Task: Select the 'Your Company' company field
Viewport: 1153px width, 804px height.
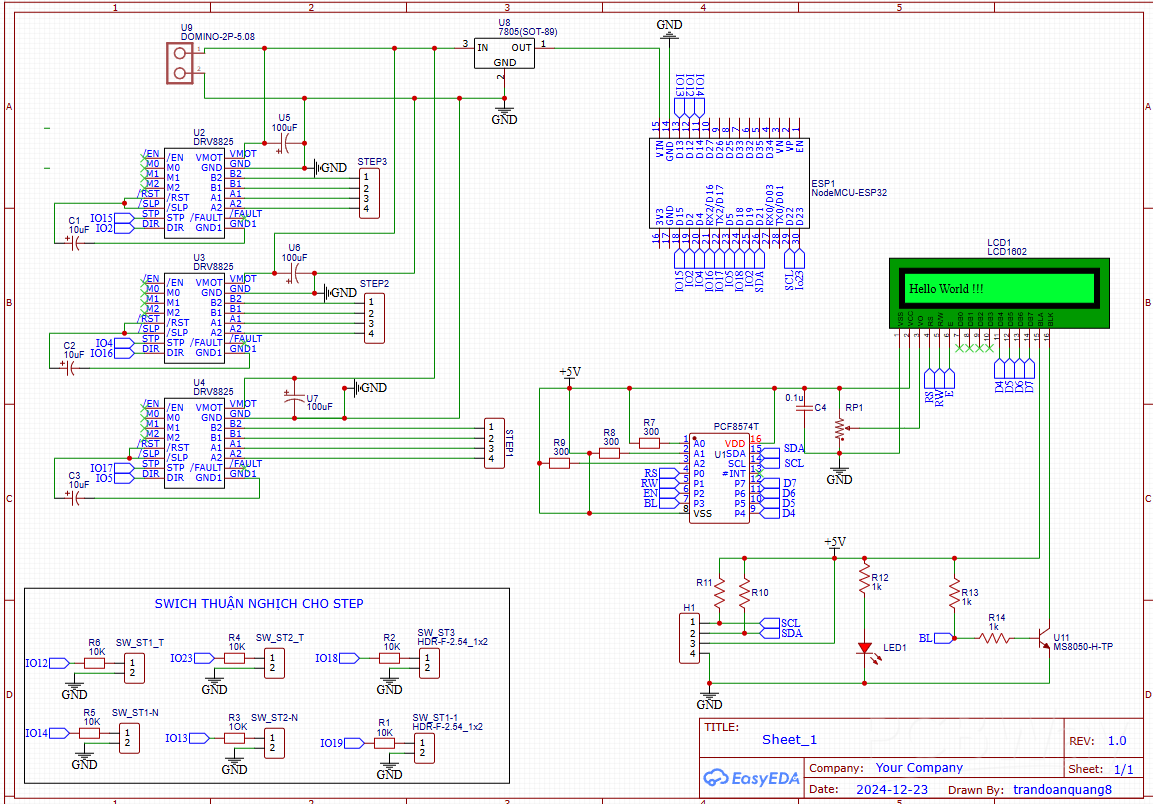Action: (918, 768)
